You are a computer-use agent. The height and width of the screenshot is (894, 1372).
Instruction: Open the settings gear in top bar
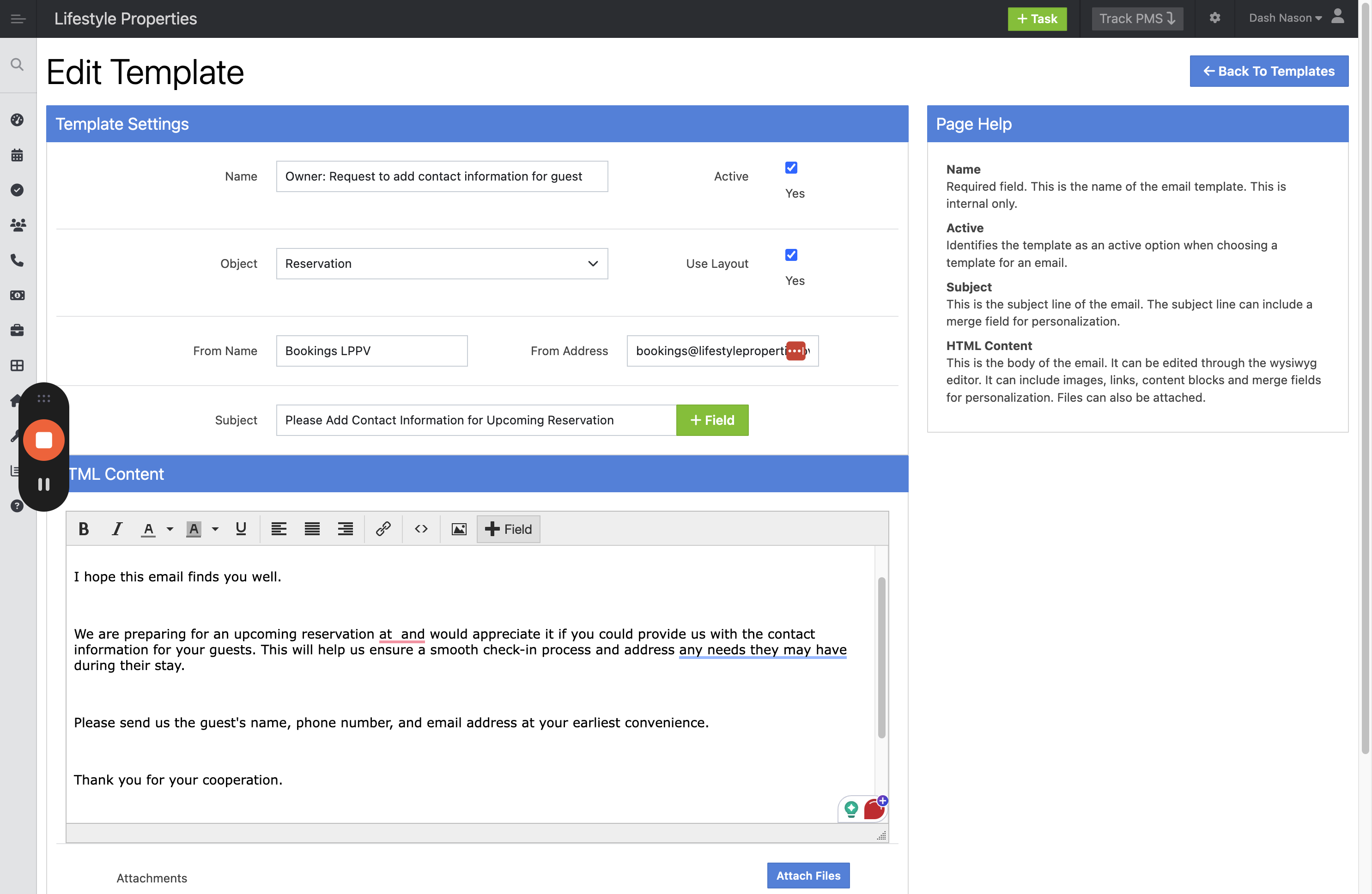pos(1215,18)
